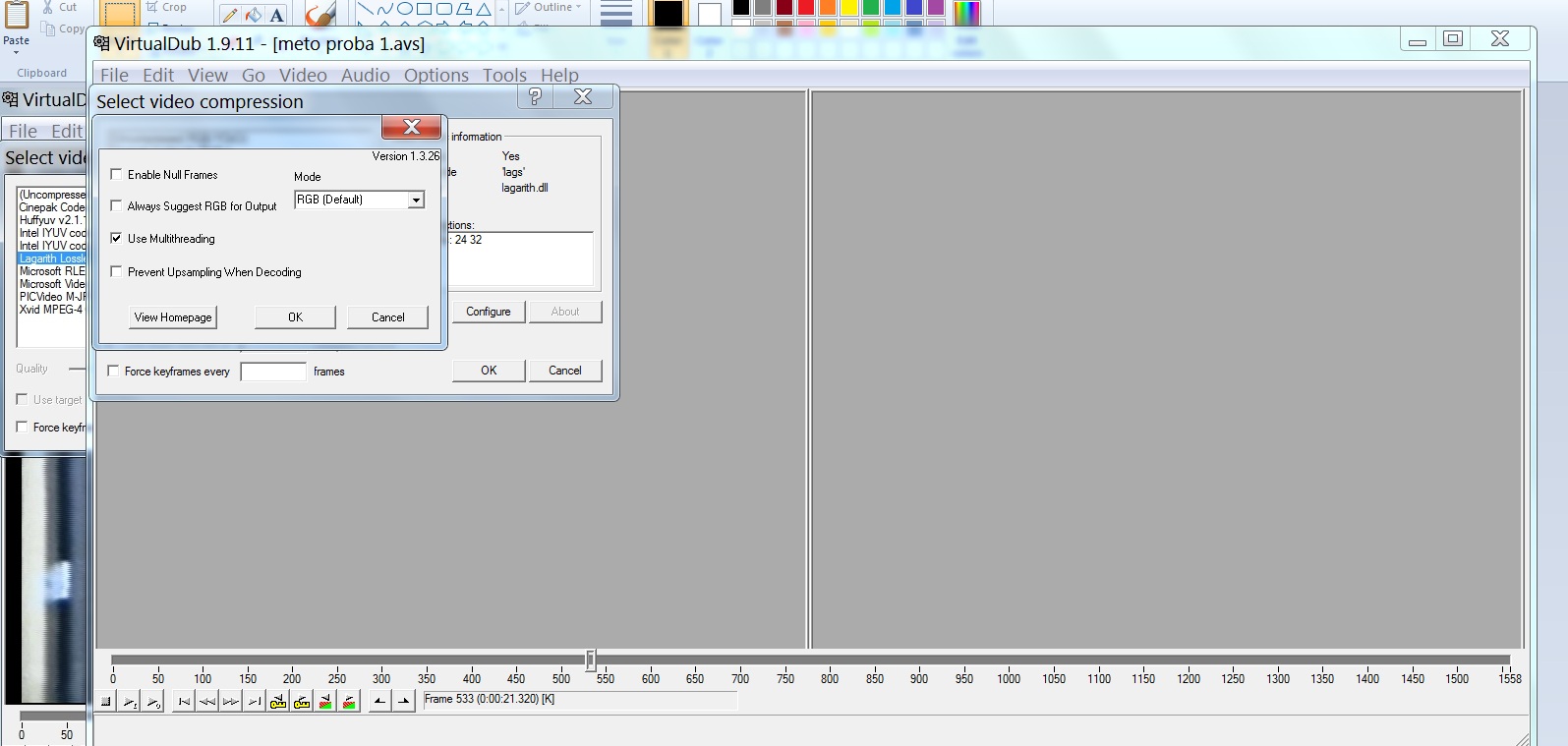Choose the yellow palette color
The height and width of the screenshot is (746, 1568).
coord(848,8)
